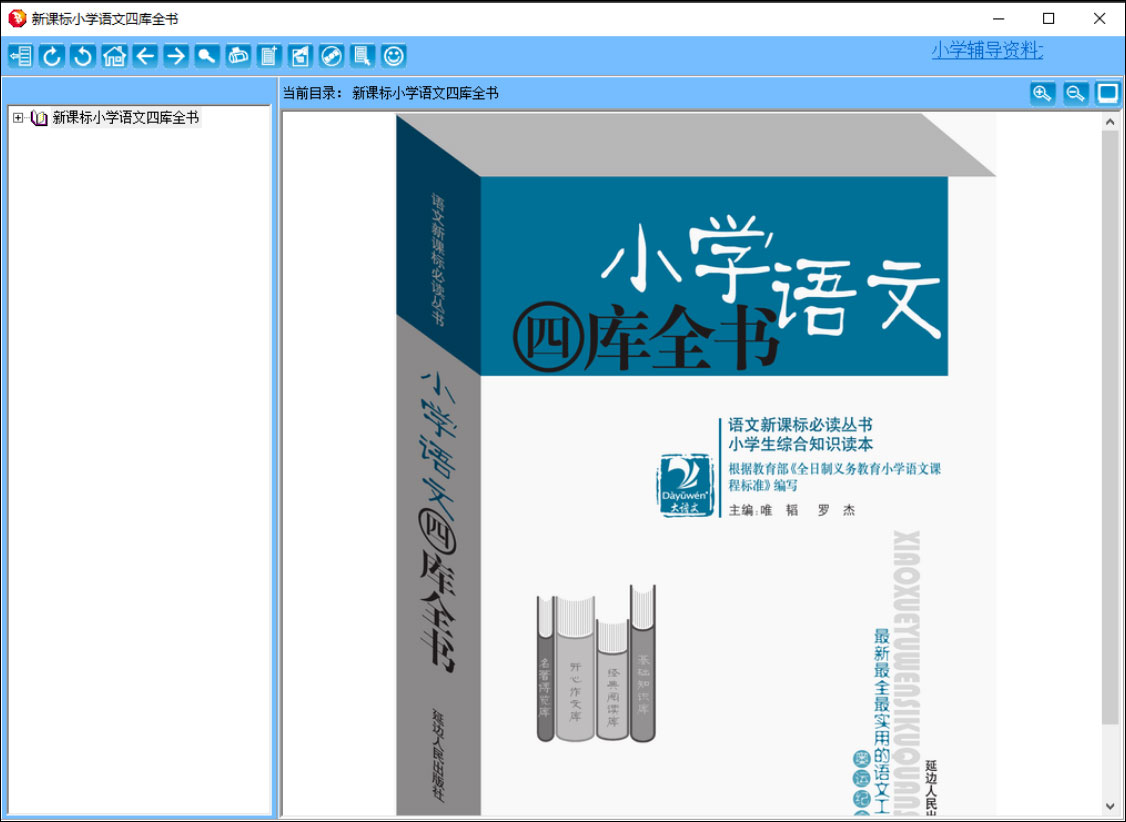Minimize the window
Screen dimensions: 1126x822
[997, 19]
